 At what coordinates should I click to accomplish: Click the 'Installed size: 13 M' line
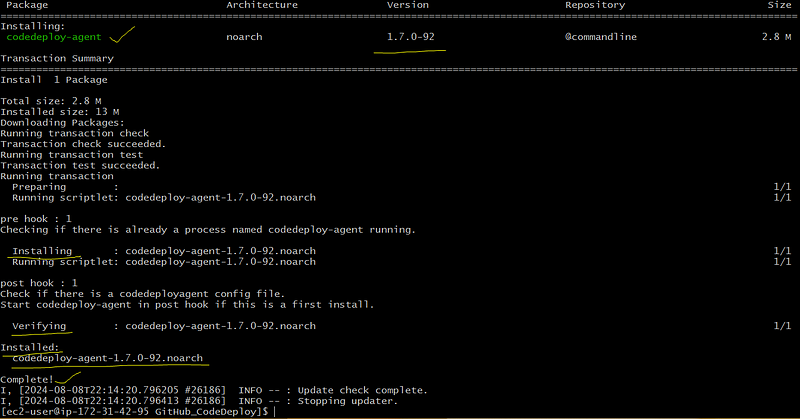[60, 112]
